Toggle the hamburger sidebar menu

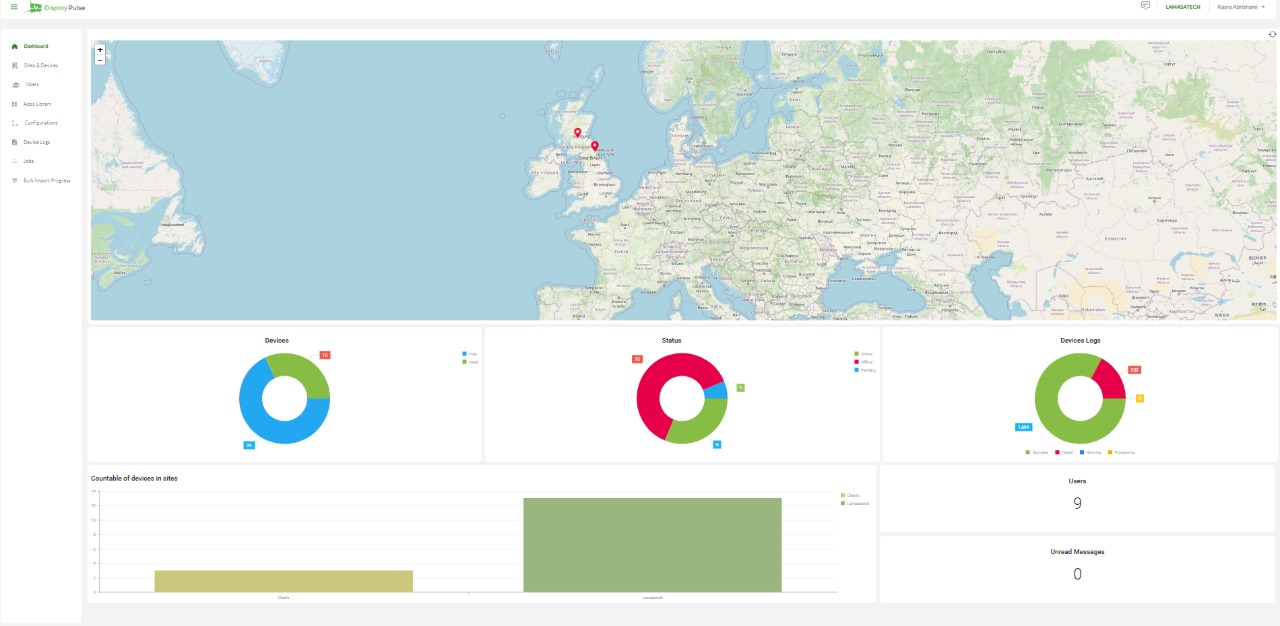[x=14, y=7]
